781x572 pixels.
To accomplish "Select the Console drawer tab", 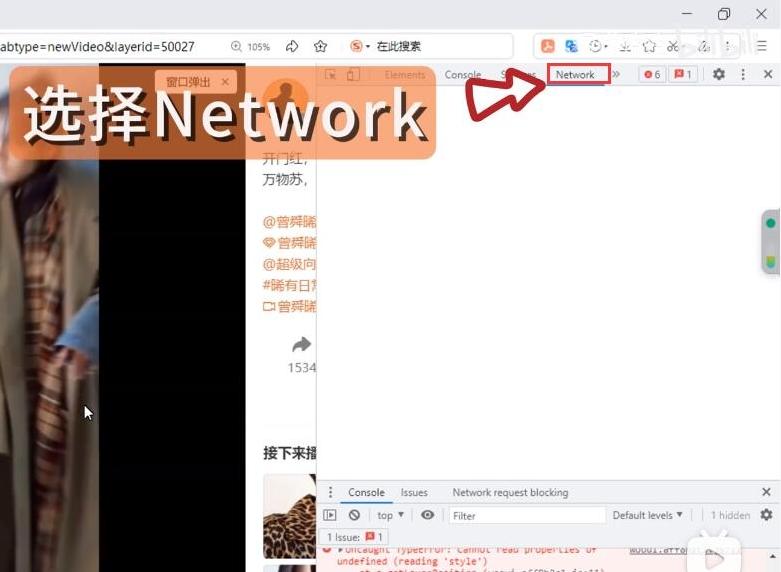I will tap(367, 492).
